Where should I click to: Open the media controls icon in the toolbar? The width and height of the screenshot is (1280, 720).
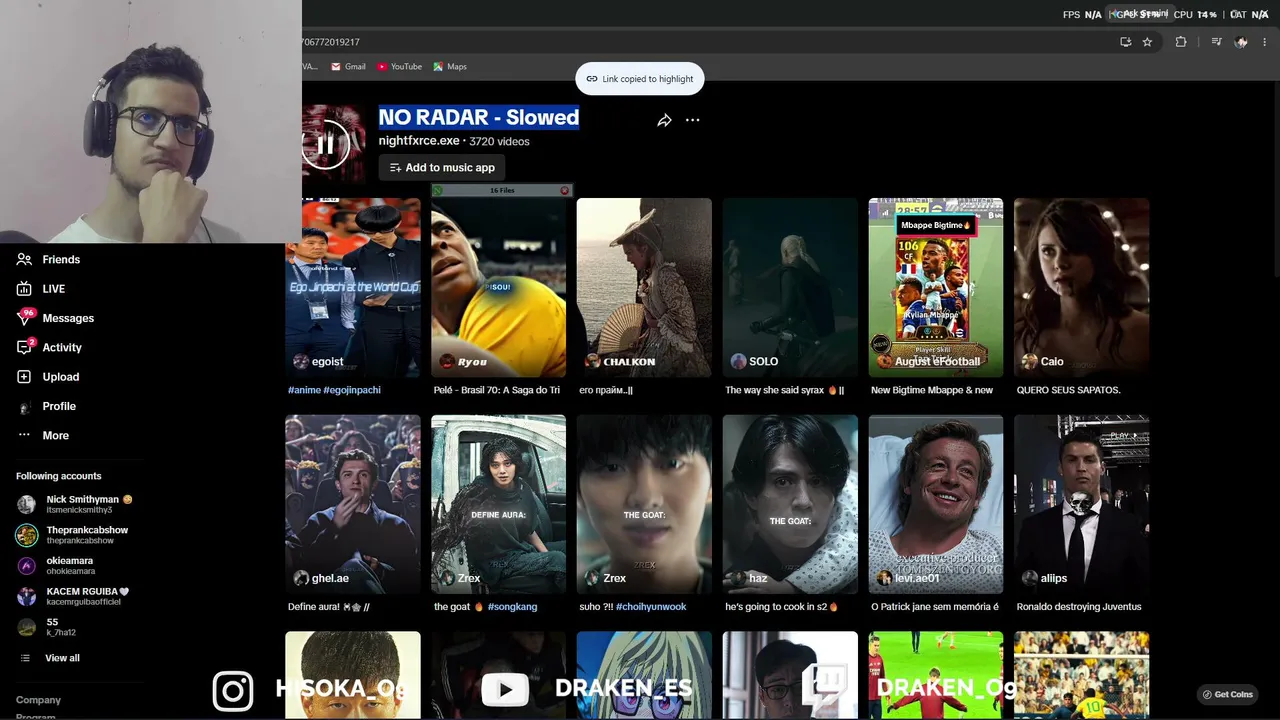[1216, 42]
